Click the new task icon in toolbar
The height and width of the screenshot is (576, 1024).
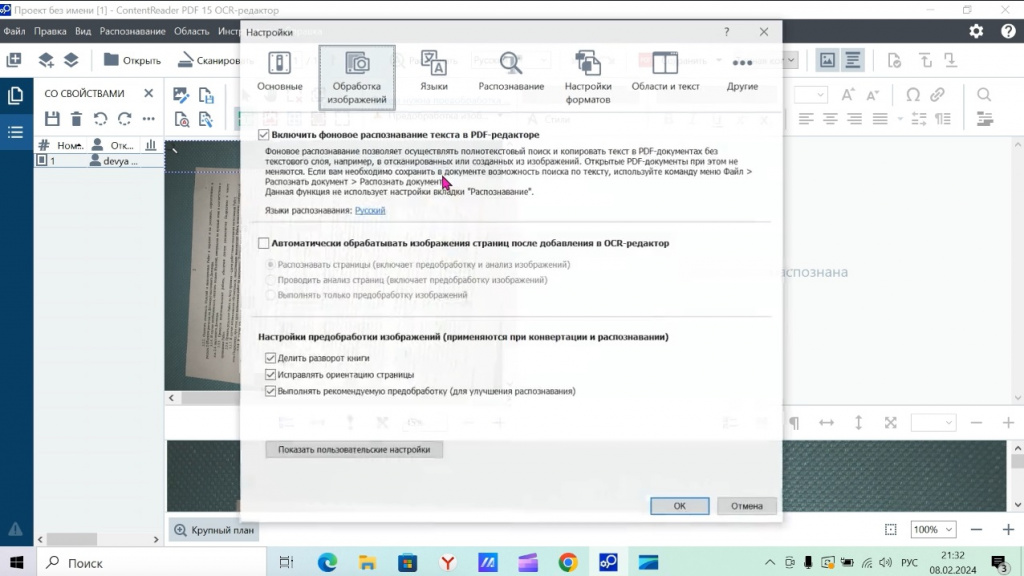coord(14,60)
